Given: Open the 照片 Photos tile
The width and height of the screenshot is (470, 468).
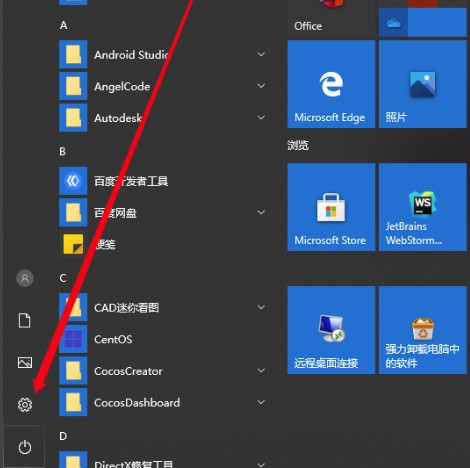Looking at the screenshot, I should tap(423, 84).
